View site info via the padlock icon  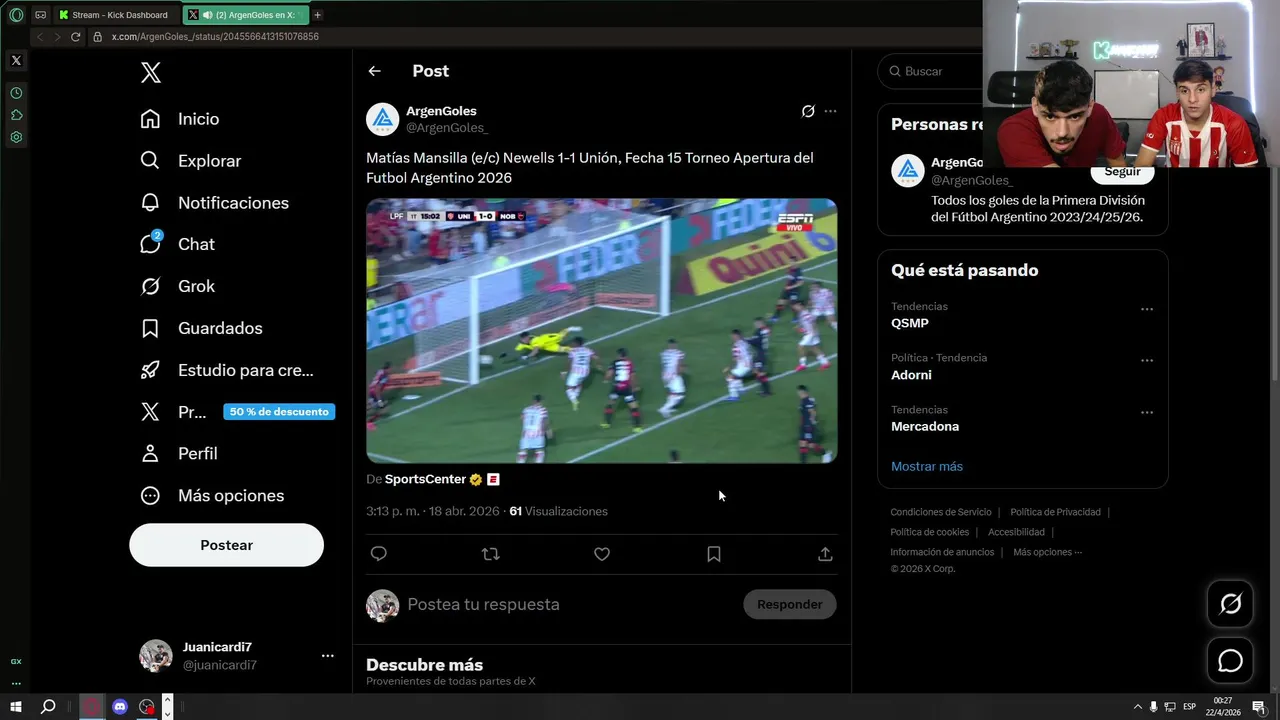coord(98,37)
